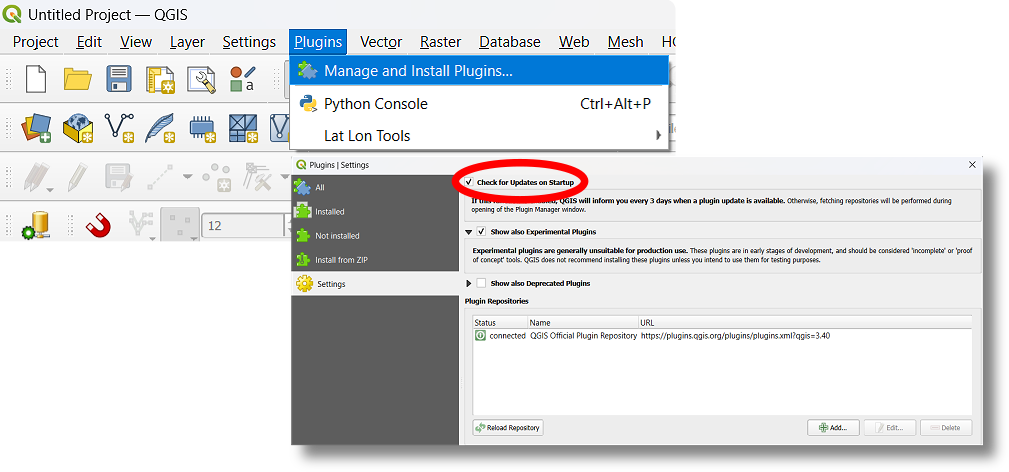The height and width of the screenshot is (472, 1009).
Task: Open the Raster menu
Action: [440, 42]
